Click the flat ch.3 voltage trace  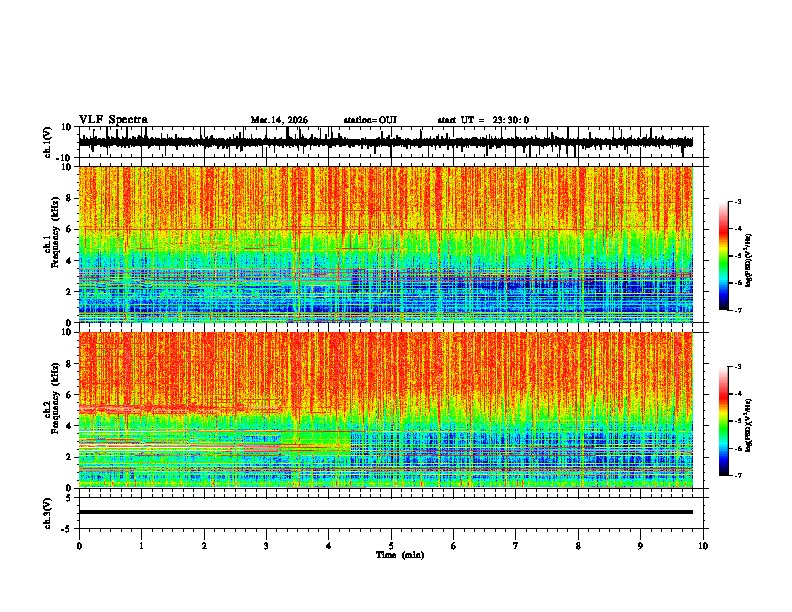click(385, 512)
